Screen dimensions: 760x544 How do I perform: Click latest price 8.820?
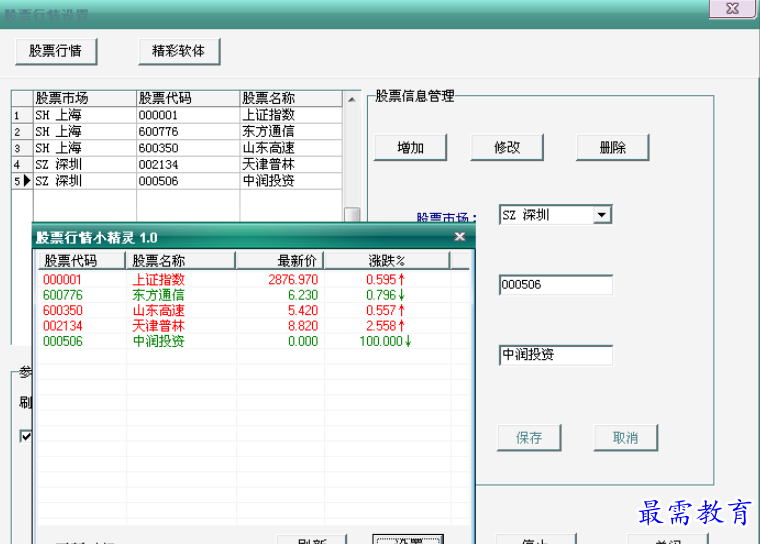(303, 326)
